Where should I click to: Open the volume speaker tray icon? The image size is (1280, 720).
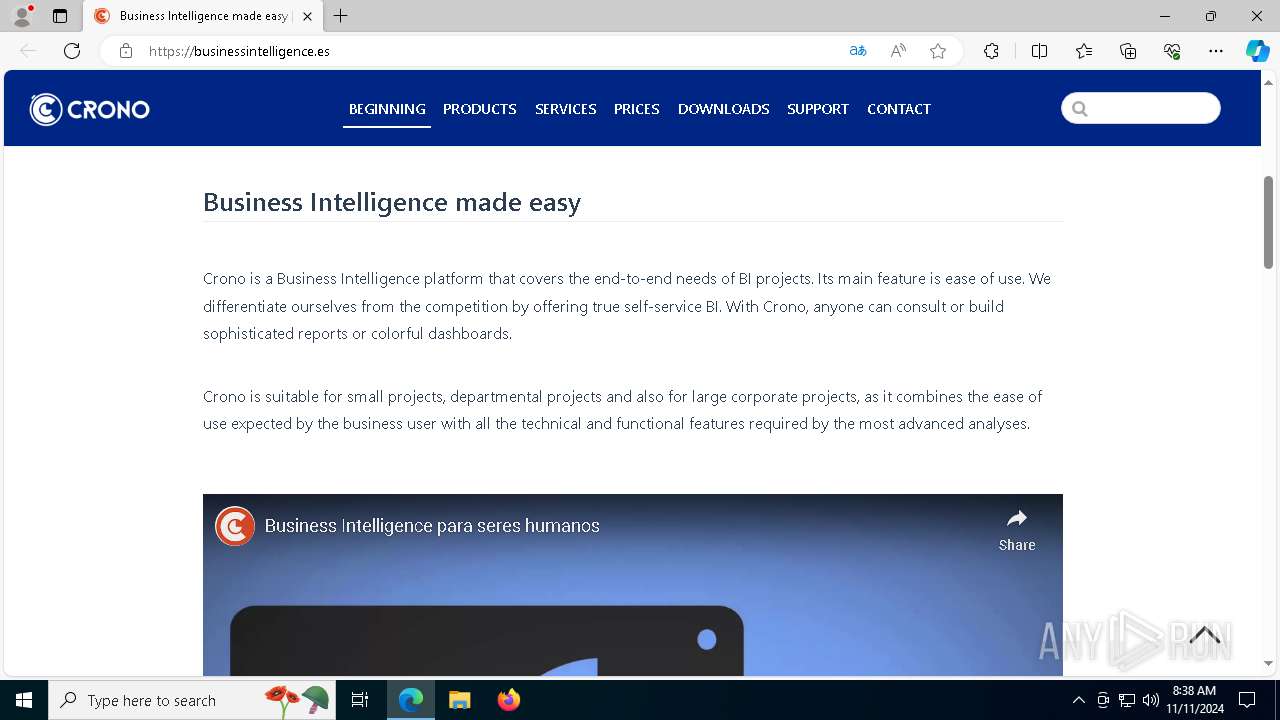coord(1150,700)
